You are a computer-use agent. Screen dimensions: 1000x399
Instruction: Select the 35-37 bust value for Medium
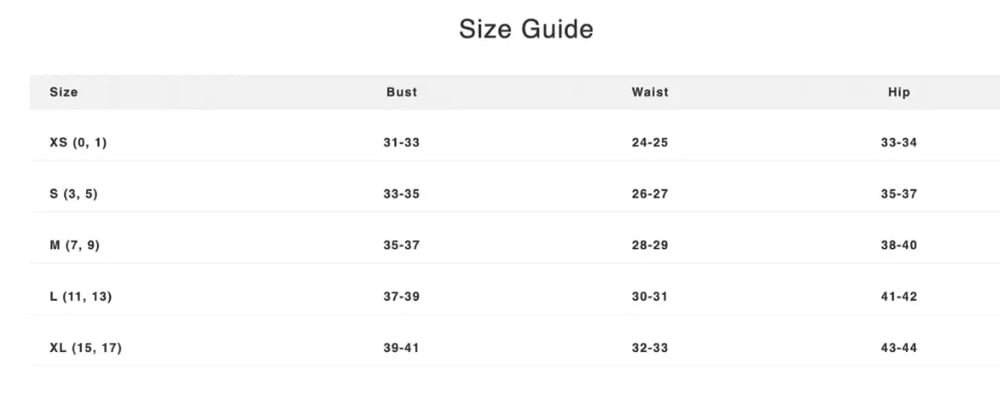[x=402, y=245]
